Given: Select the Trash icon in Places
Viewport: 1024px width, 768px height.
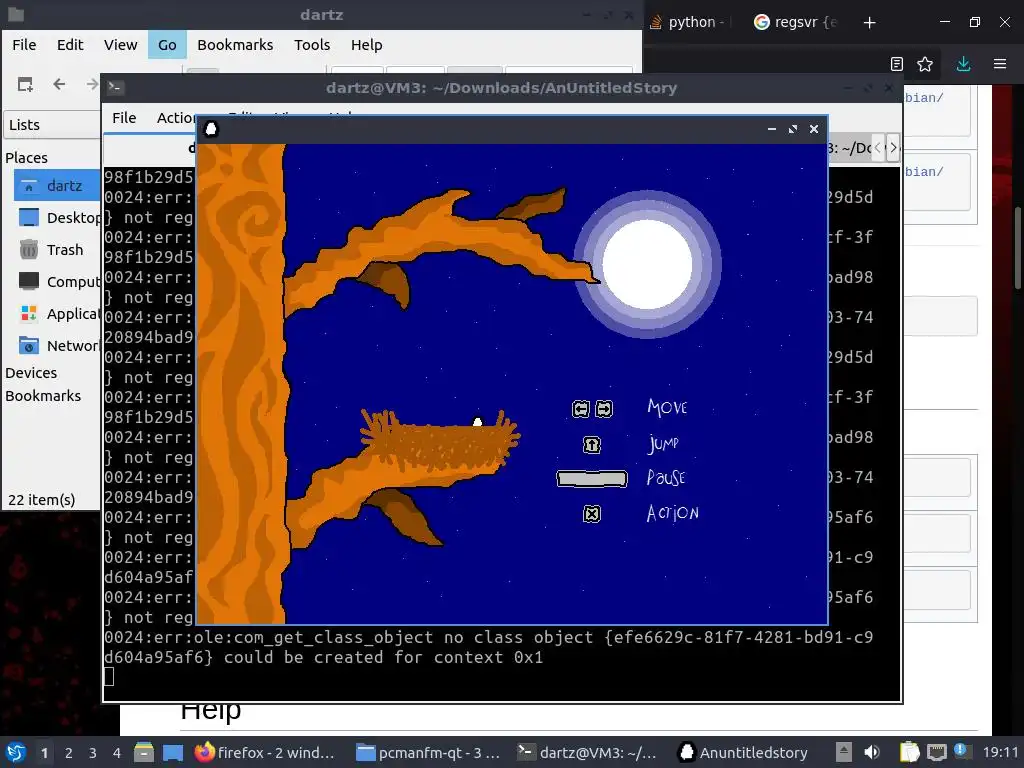Looking at the screenshot, I should point(29,249).
